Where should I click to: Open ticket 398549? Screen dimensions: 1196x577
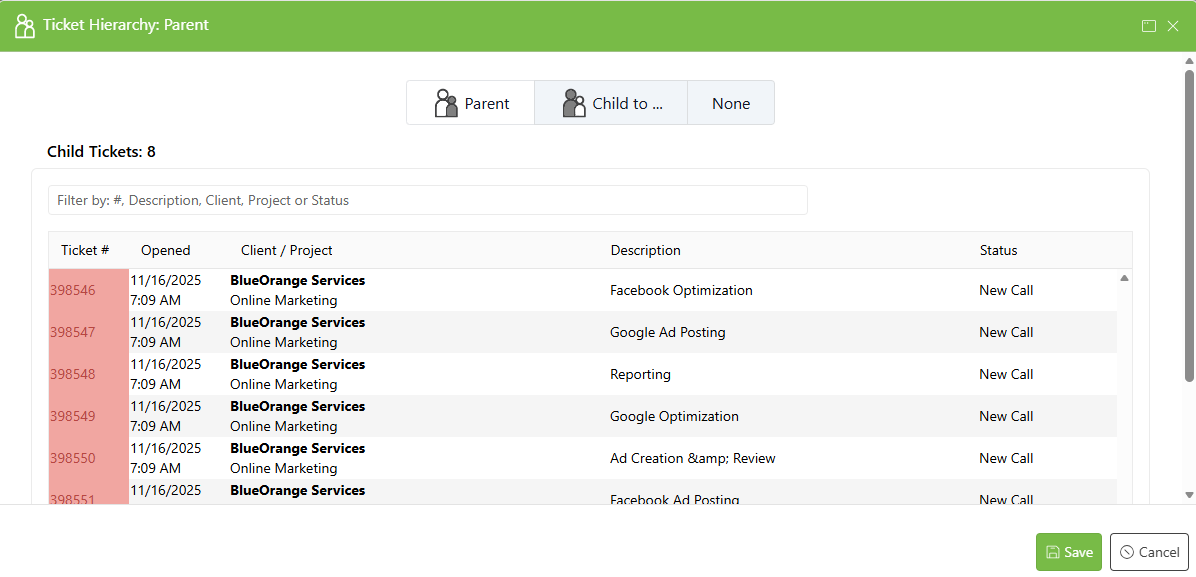point(72,417)
